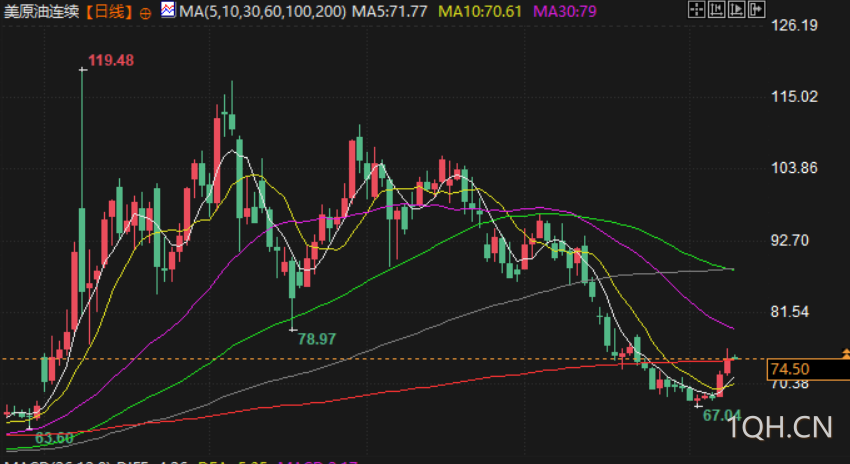
Task: Select the 78.97 low price marker
Action: click(317, 339)
